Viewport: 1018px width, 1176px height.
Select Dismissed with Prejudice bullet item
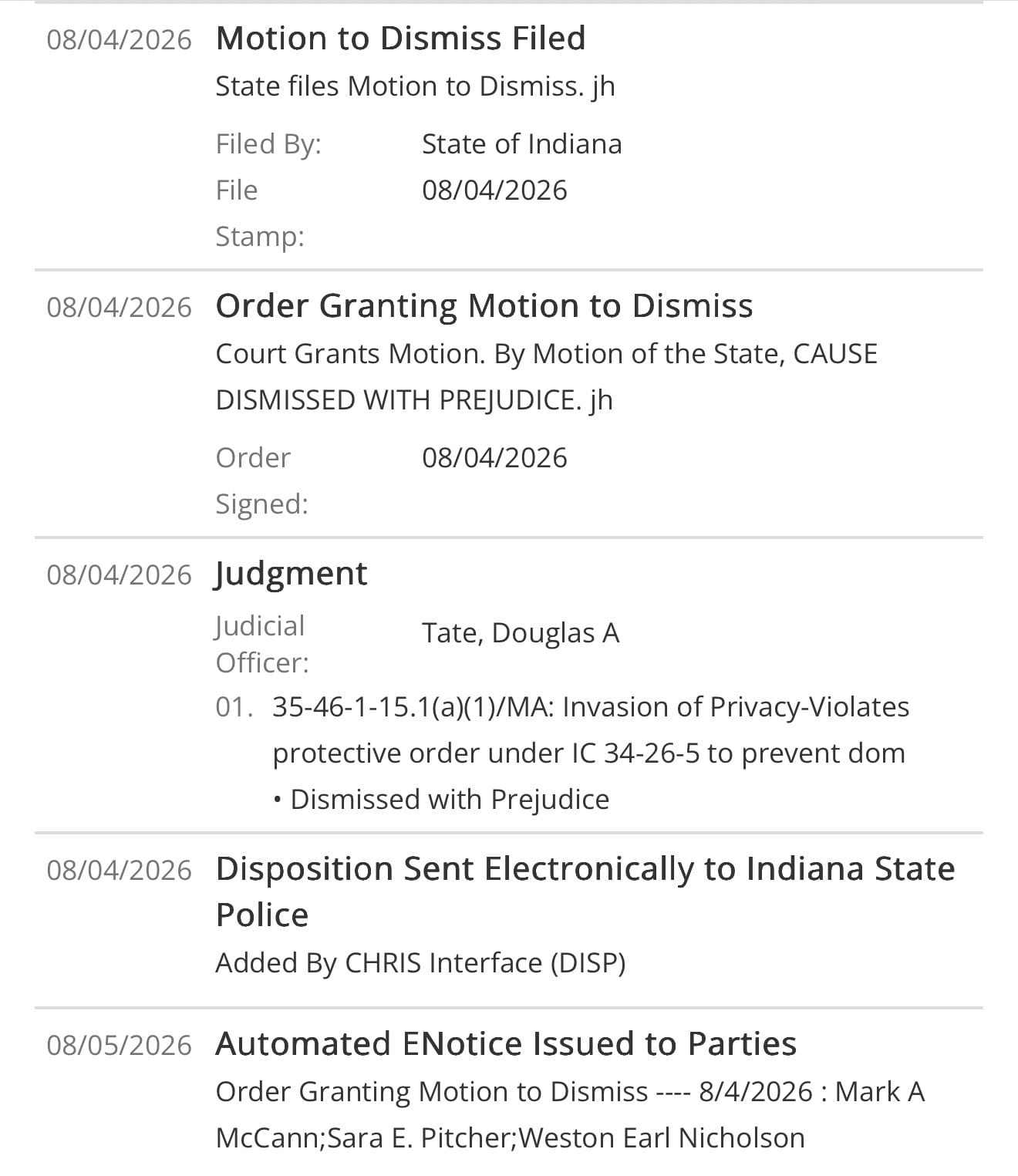pyautogui.click(x=441, y=799)
